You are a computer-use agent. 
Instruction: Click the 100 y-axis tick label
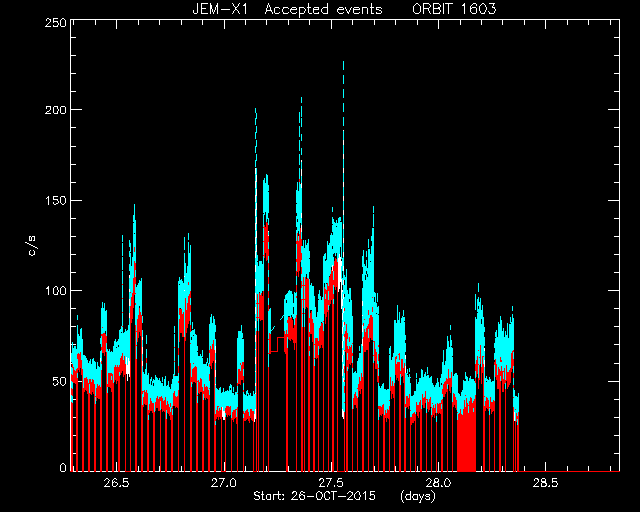point(56,291)
